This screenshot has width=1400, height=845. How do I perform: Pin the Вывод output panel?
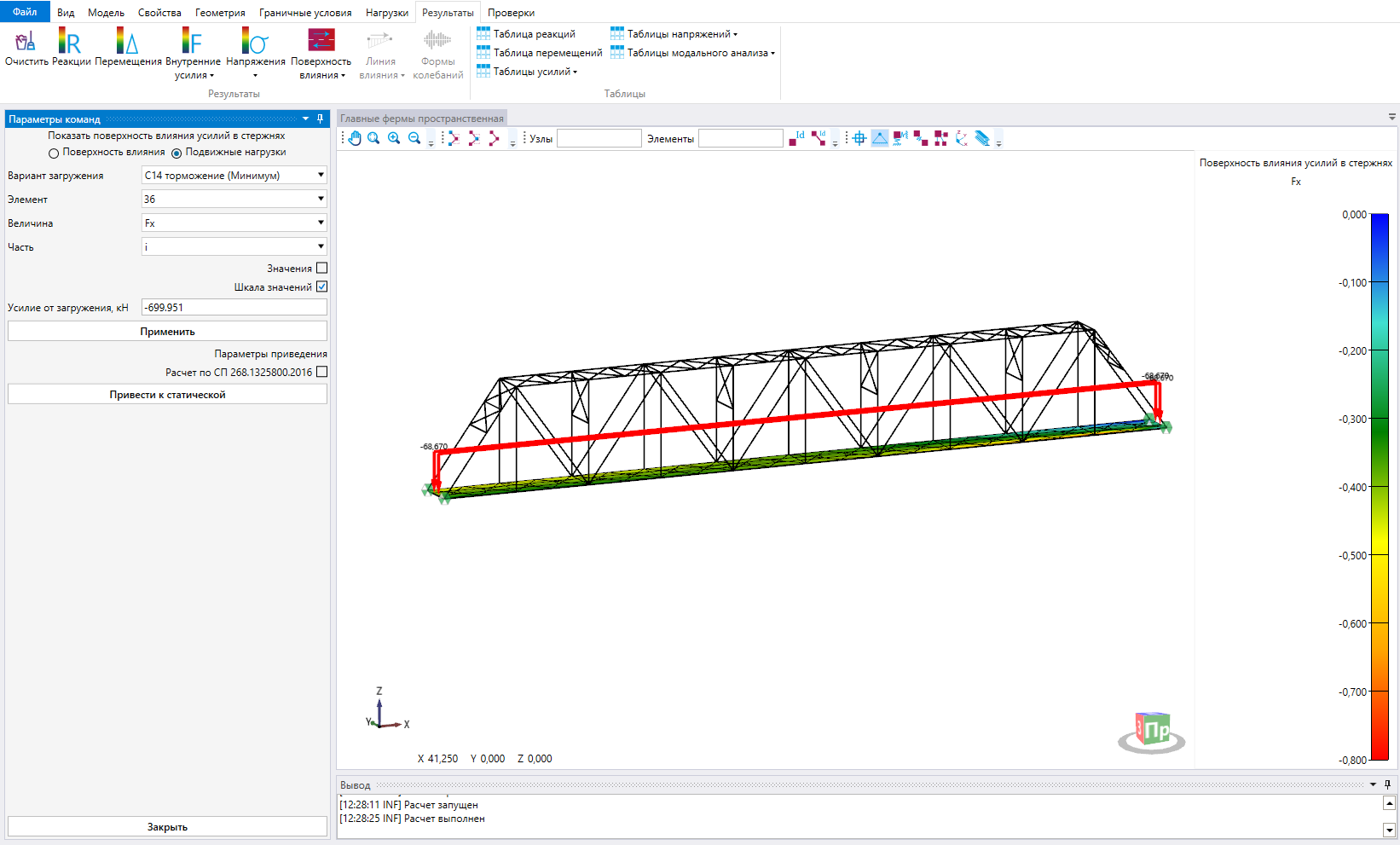coord(1387,784)
